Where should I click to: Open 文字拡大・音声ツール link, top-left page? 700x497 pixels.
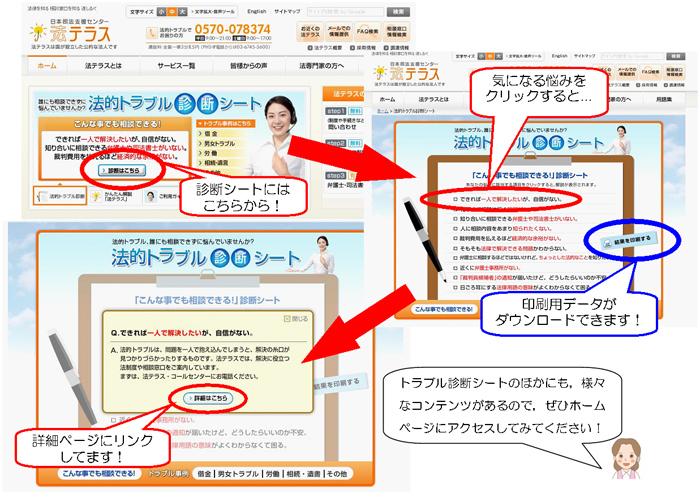tap(212, 12)
